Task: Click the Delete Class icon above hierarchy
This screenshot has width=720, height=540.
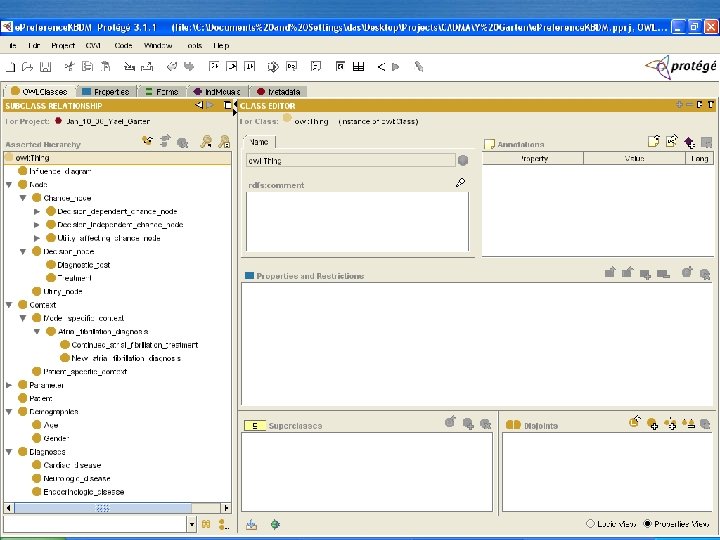Action: [182, 142]
